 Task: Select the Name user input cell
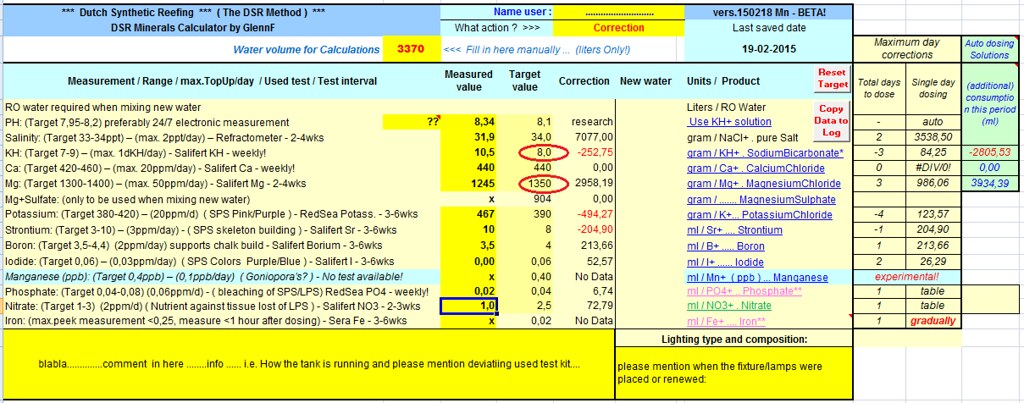tap(618, 12)
